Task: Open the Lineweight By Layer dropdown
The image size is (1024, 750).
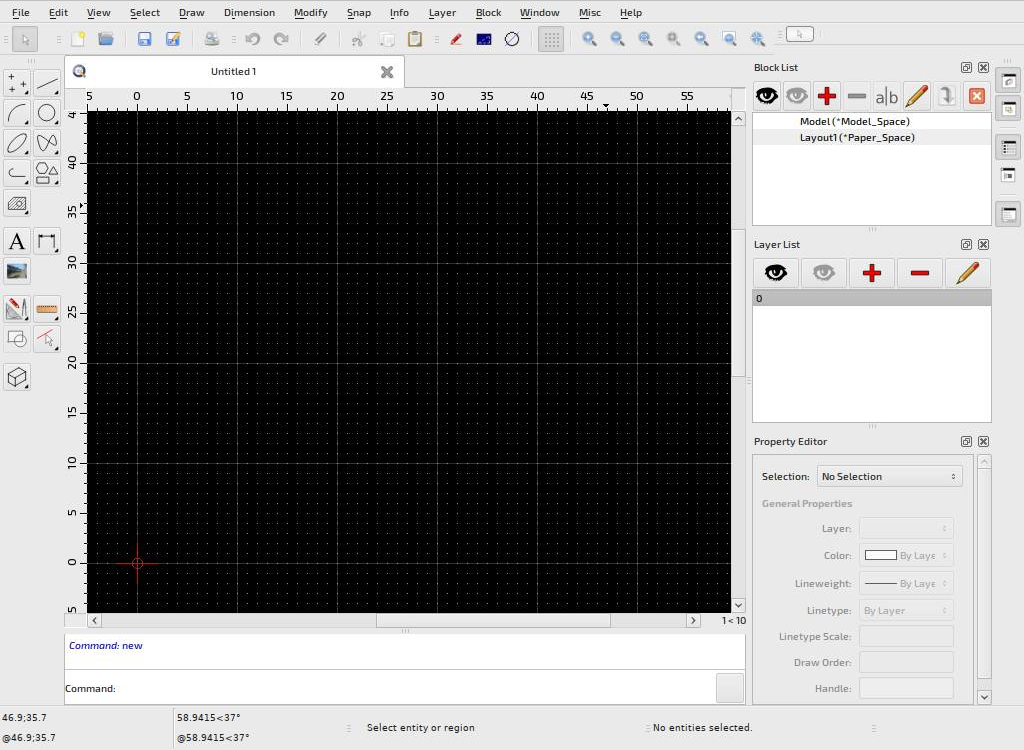Action: click(906, 583)
